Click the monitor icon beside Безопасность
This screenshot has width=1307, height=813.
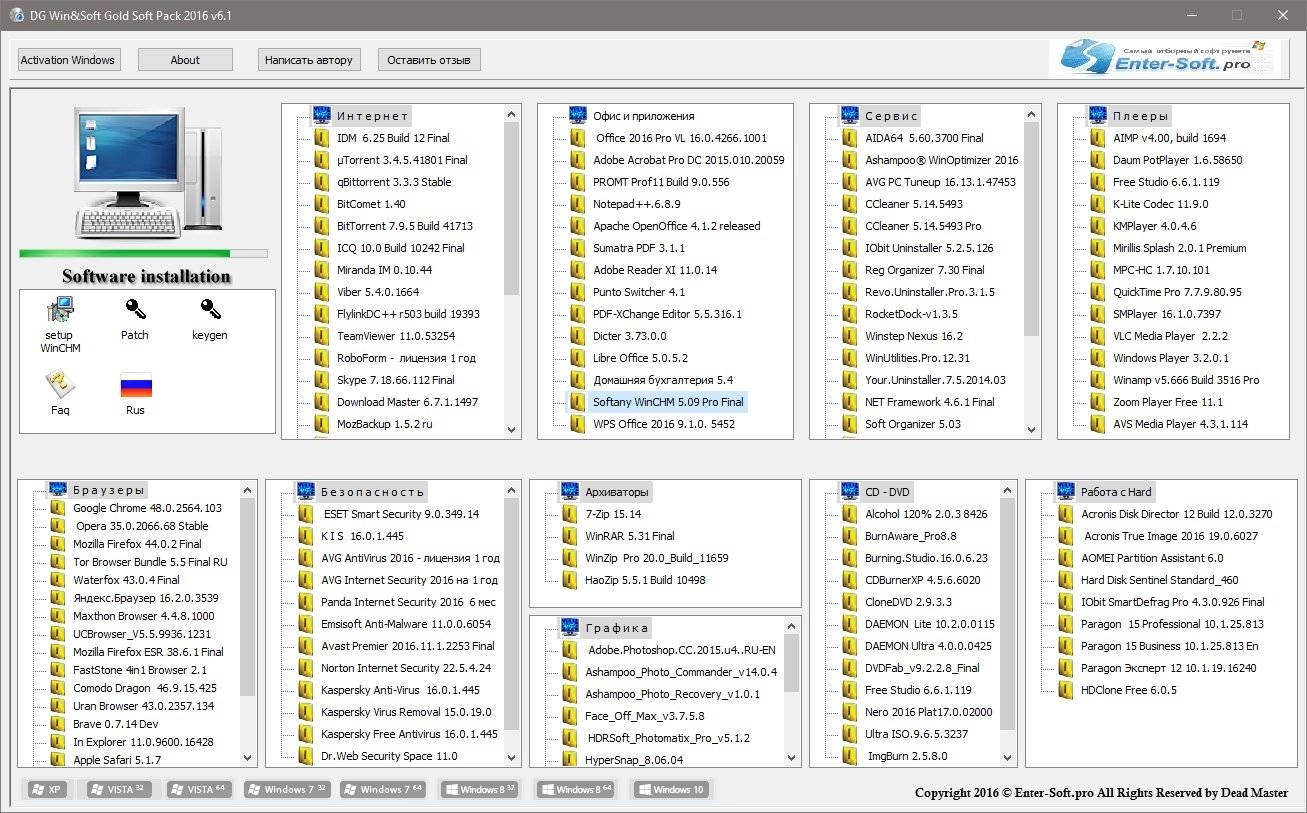[x=306, y=491]
